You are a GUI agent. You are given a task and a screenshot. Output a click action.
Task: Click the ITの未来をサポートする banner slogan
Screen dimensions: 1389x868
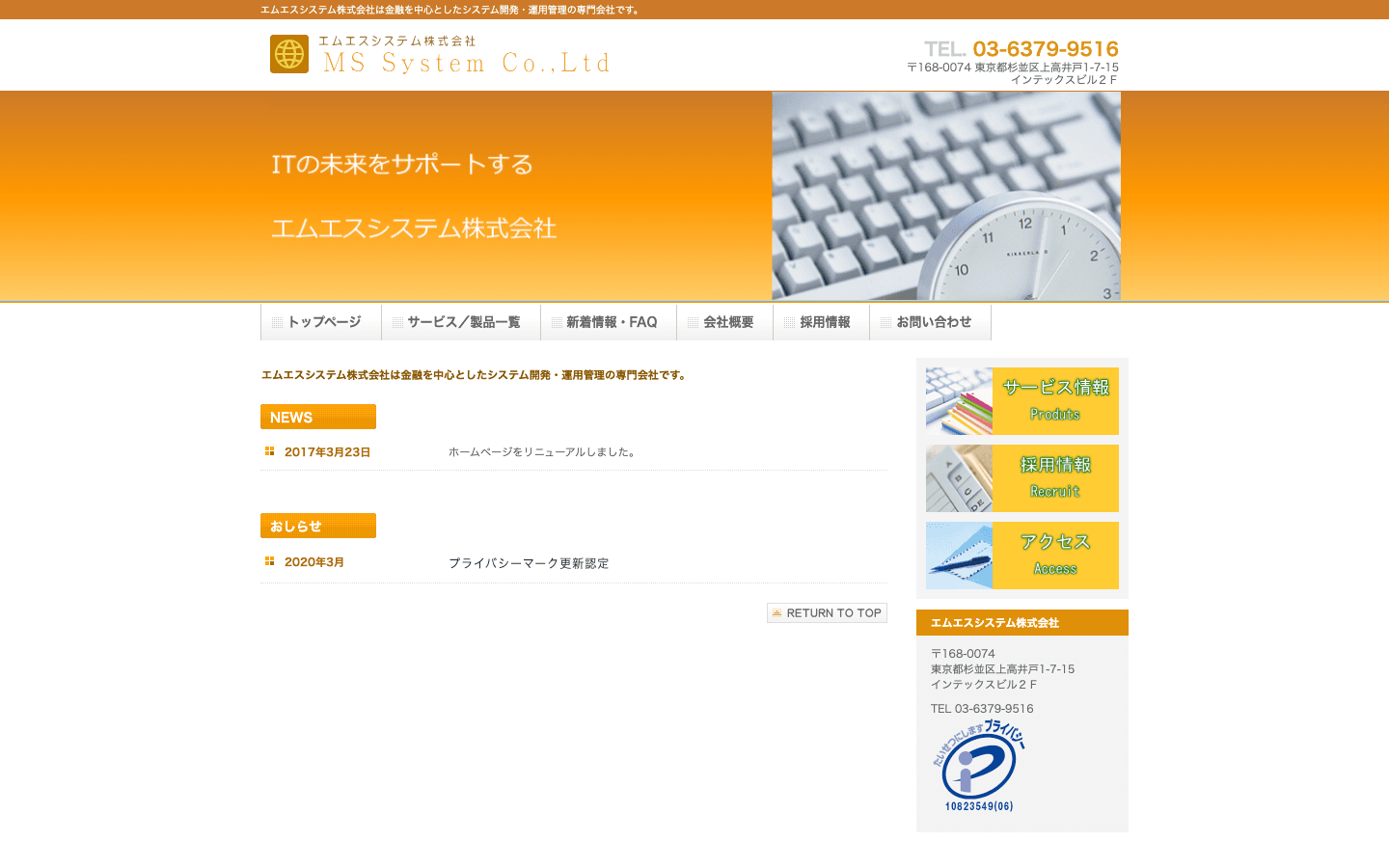tap(402, 164)
